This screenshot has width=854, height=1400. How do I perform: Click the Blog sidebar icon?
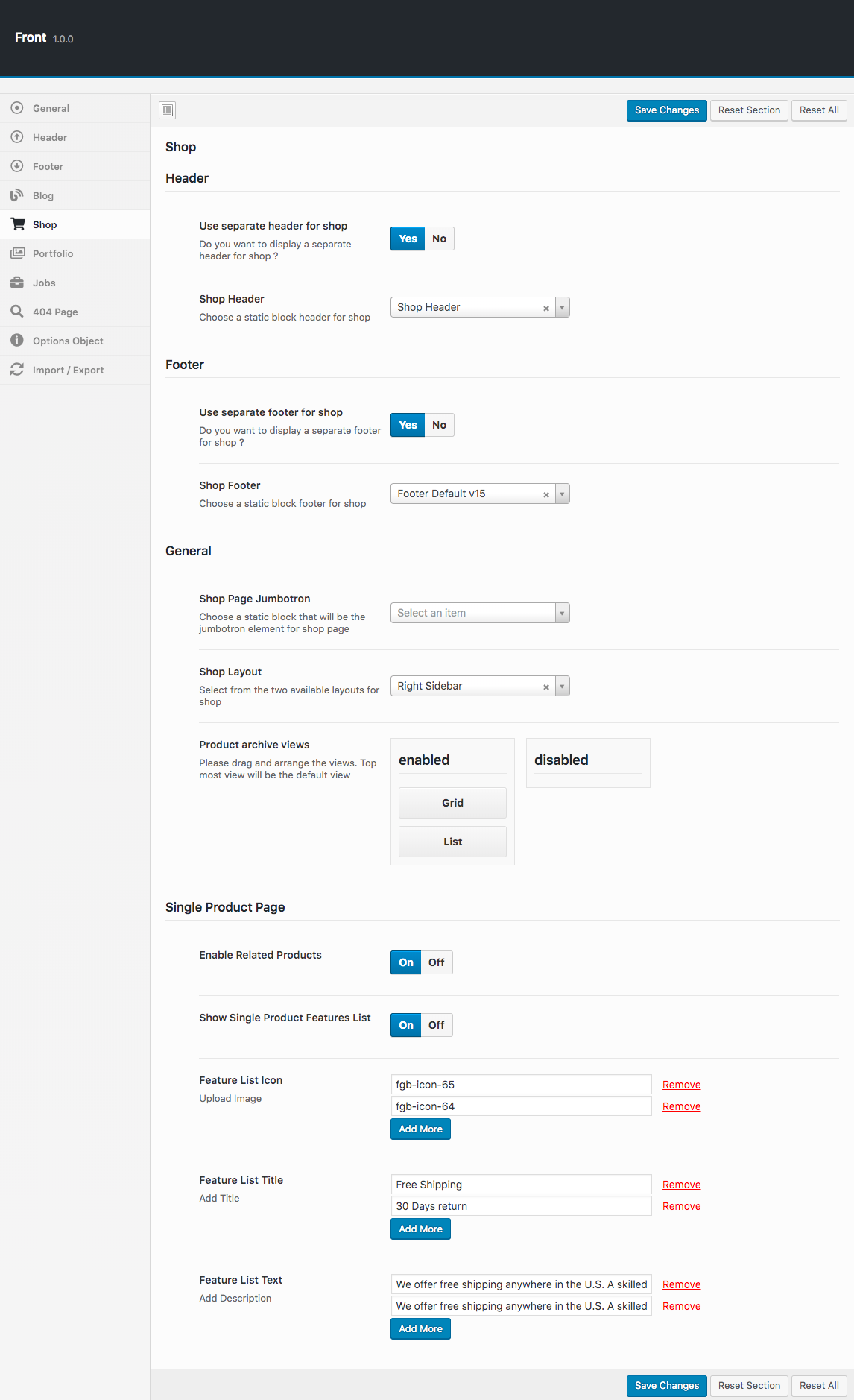click(x=17, y=195)
